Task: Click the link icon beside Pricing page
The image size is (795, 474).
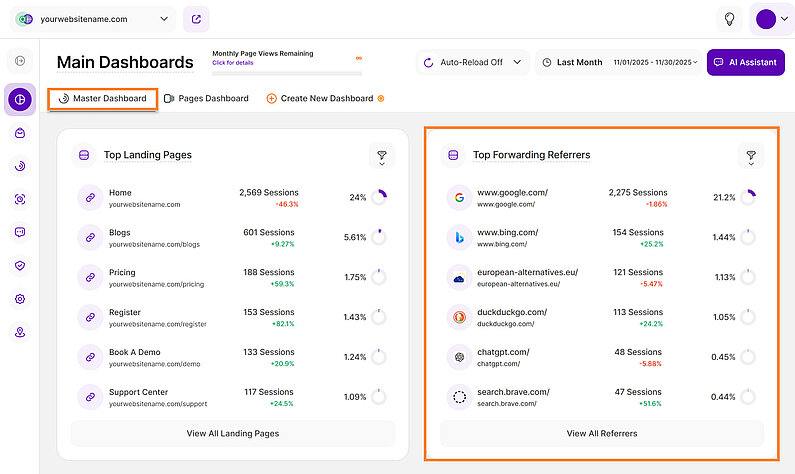Action: tap(90, 278)
